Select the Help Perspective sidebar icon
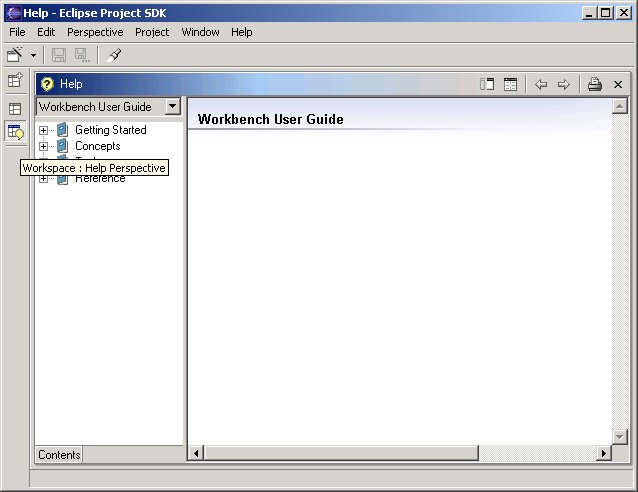Viewport: 638px width, 492px height. (x=15, y=132)
